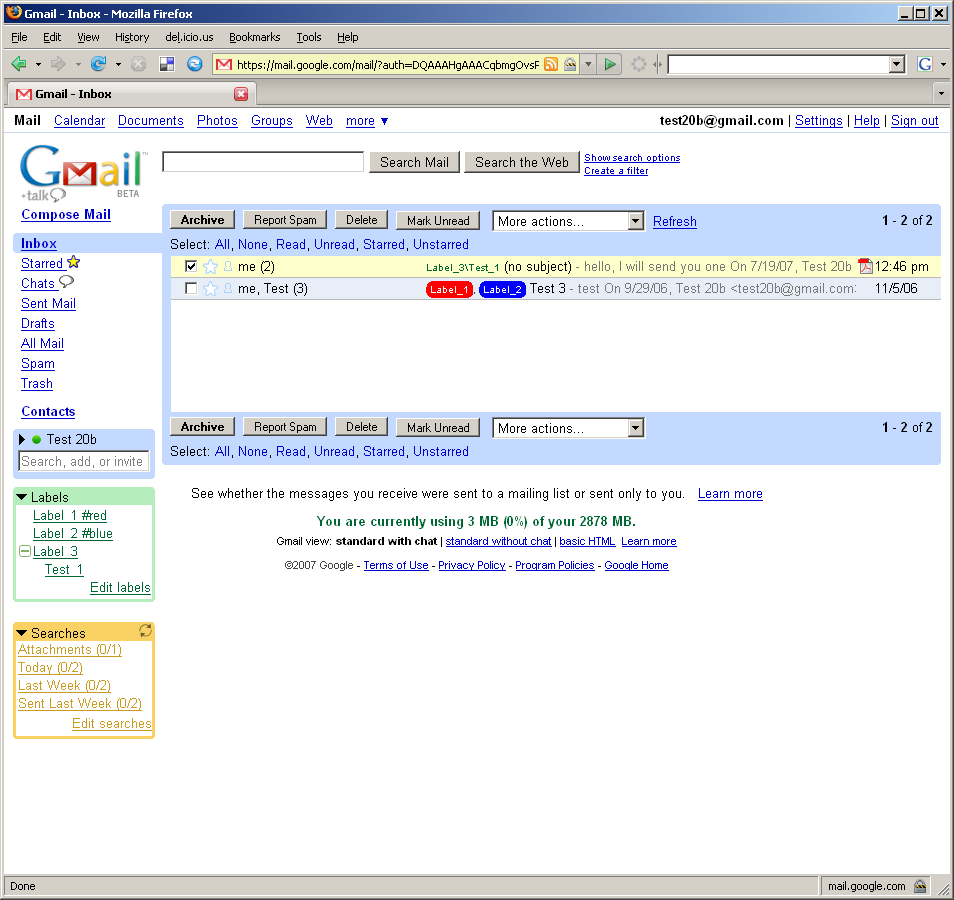This screenshot has height=900, width=954.
Task: Click the Search Mail button
Action: click(414, 162)
